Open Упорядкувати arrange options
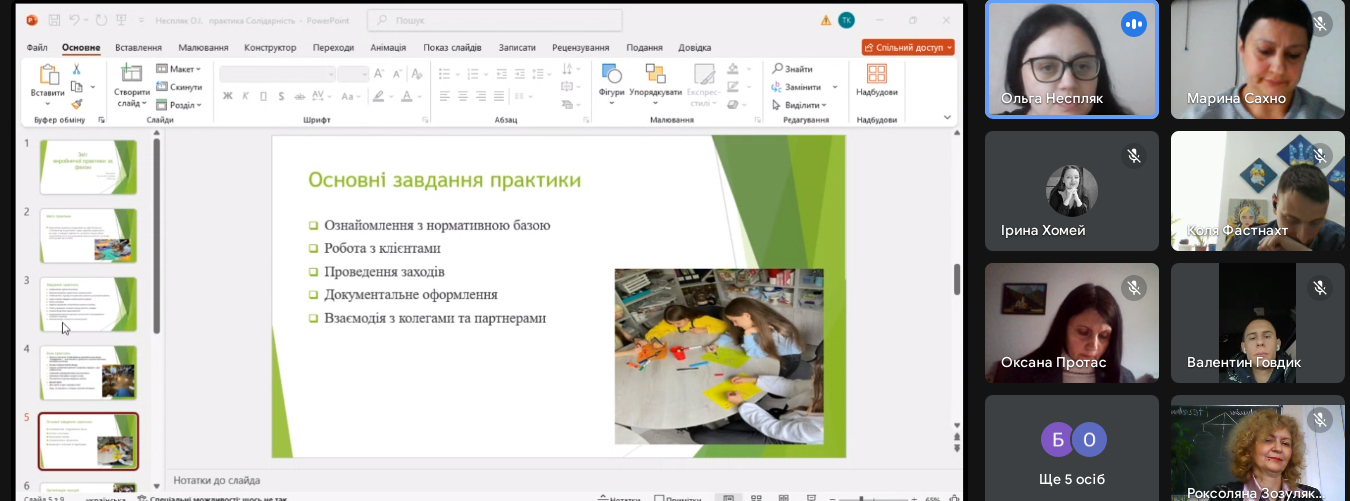Viewport: 1350px width, 501px height. click(x=656, y=82)
